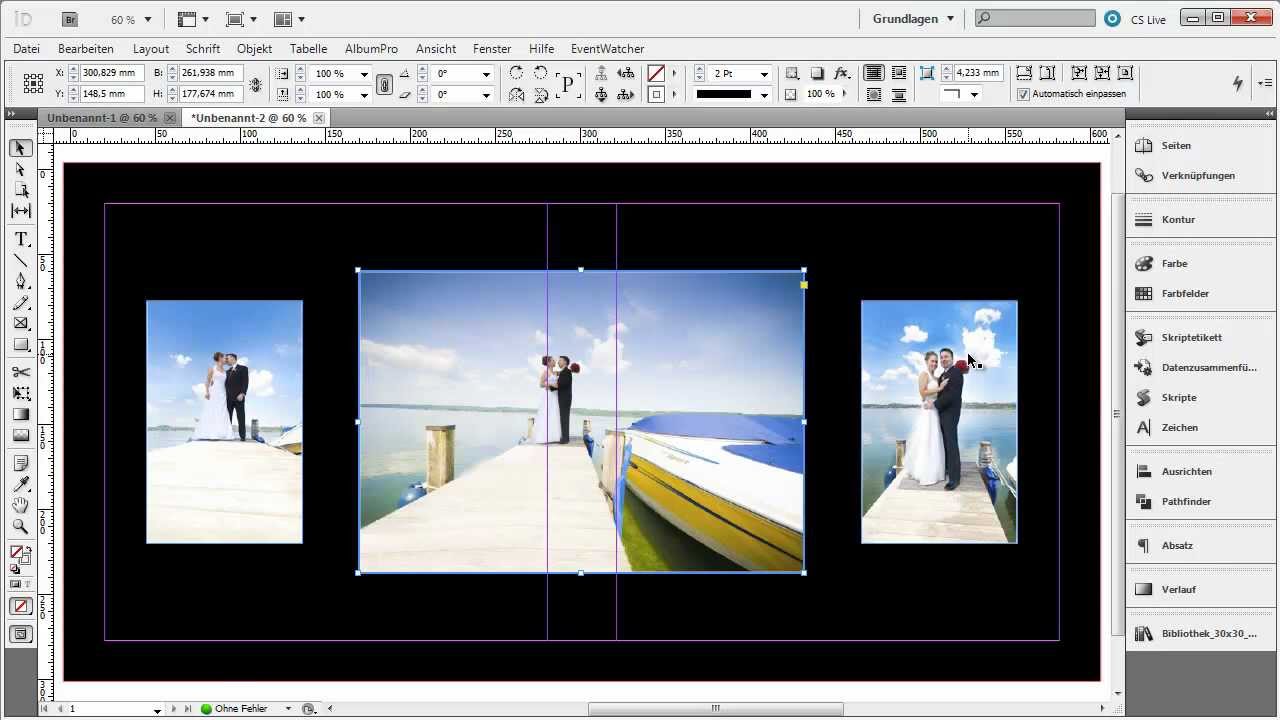Open the Ohne Fehler preflight dropdown

click(288, 709)
